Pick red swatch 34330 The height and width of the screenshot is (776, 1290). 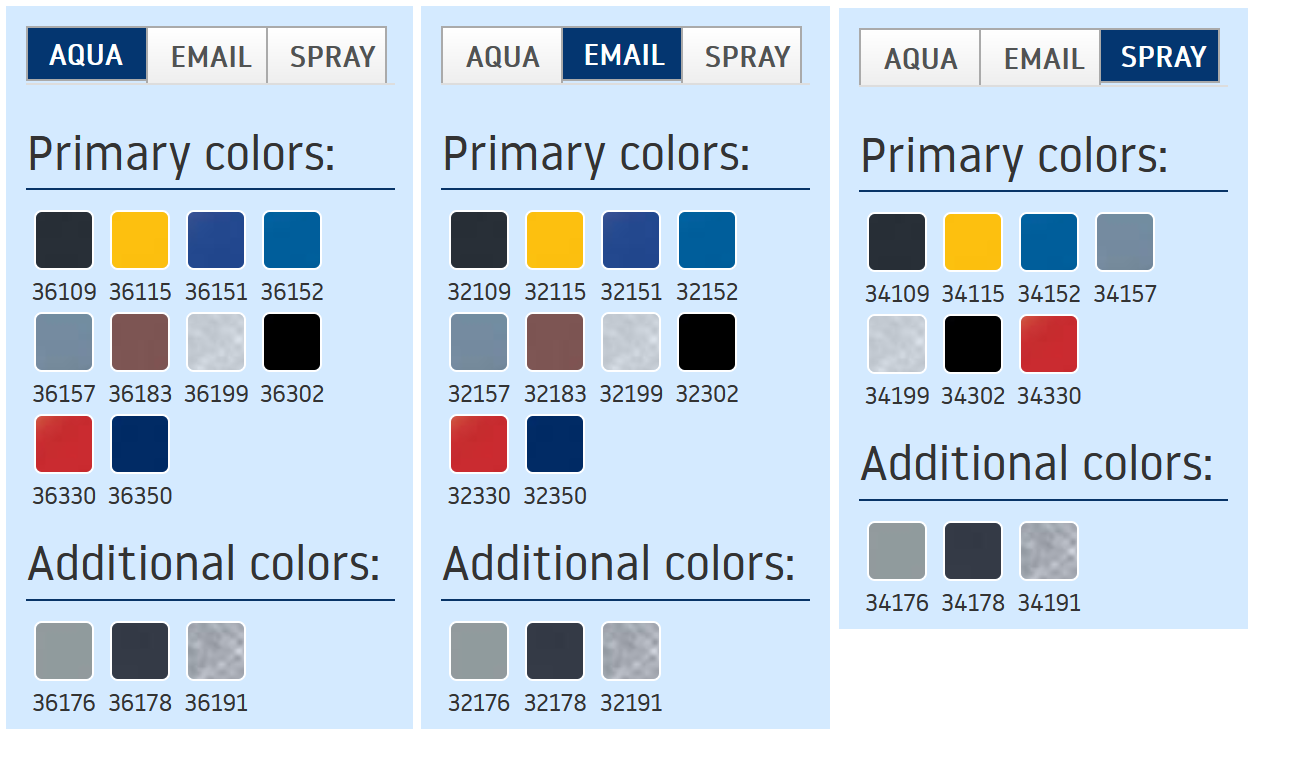[1049, 344]
